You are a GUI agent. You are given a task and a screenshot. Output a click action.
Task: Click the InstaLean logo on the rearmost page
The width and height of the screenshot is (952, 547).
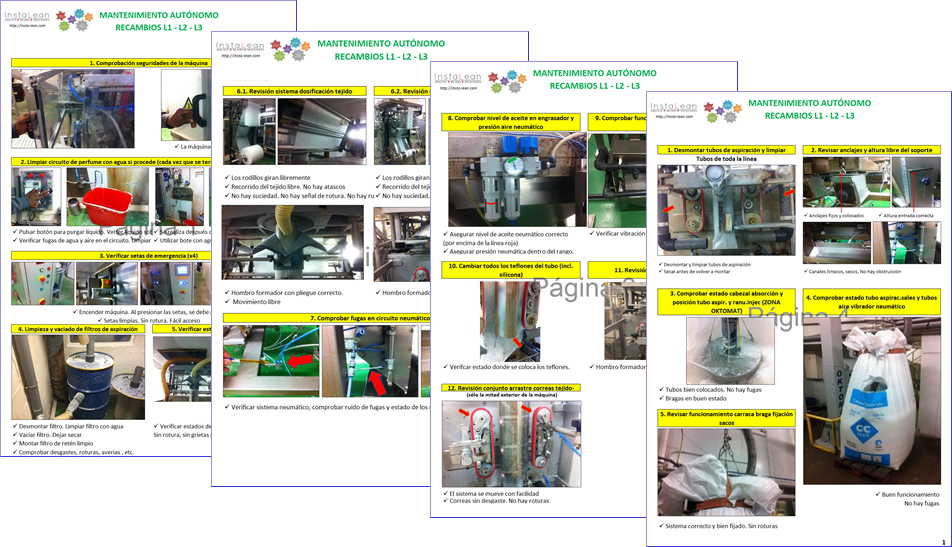(28, 17)
